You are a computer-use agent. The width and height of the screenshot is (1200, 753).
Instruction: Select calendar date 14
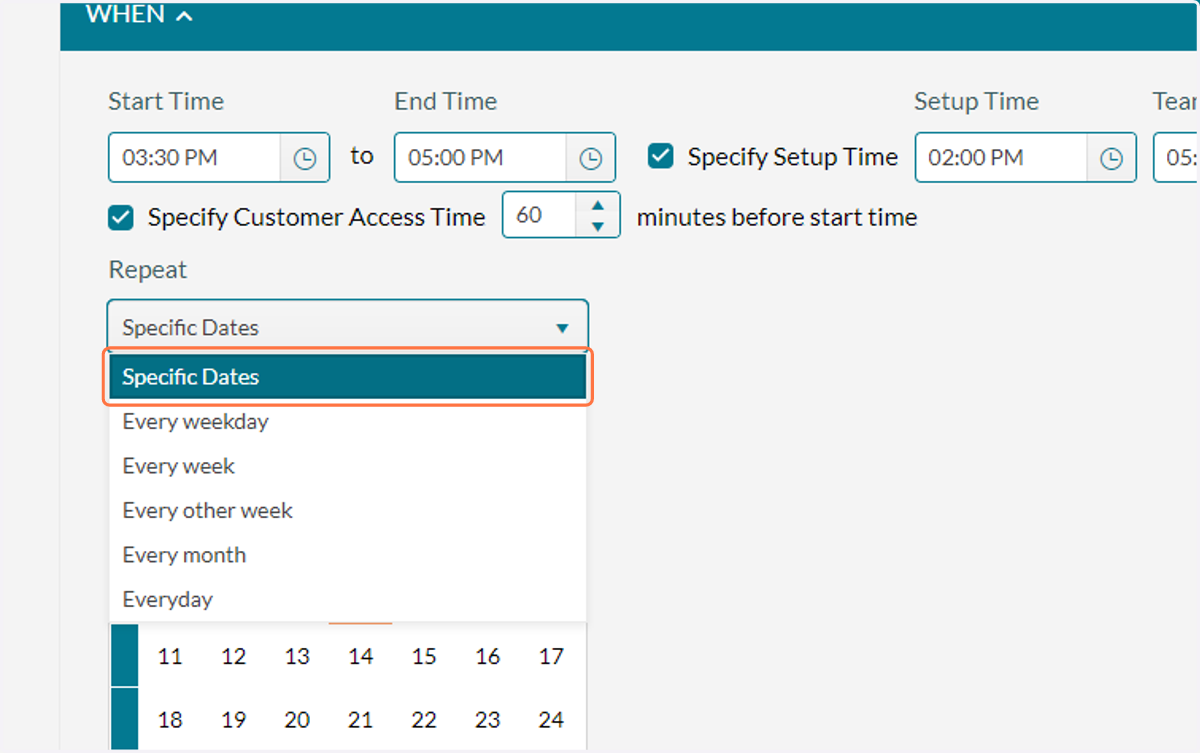tap(361, 657)
